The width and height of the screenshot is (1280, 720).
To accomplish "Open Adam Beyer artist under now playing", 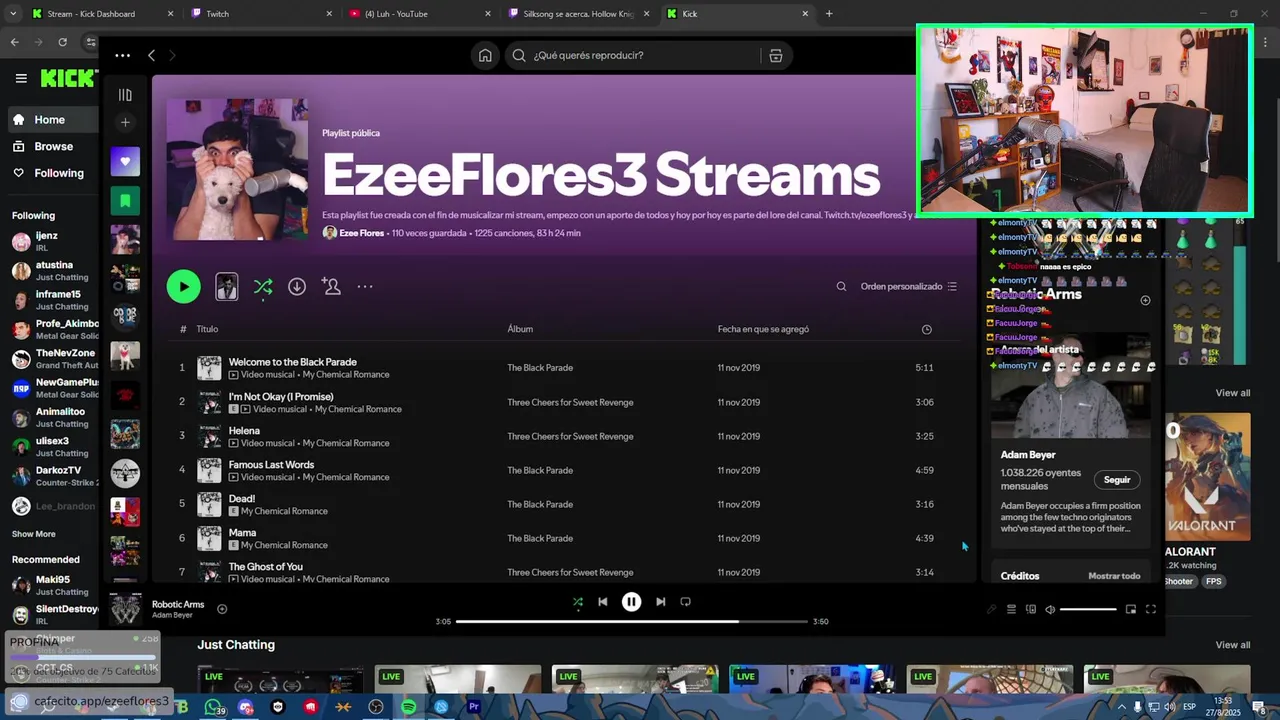I will click(x=172, y=615).
